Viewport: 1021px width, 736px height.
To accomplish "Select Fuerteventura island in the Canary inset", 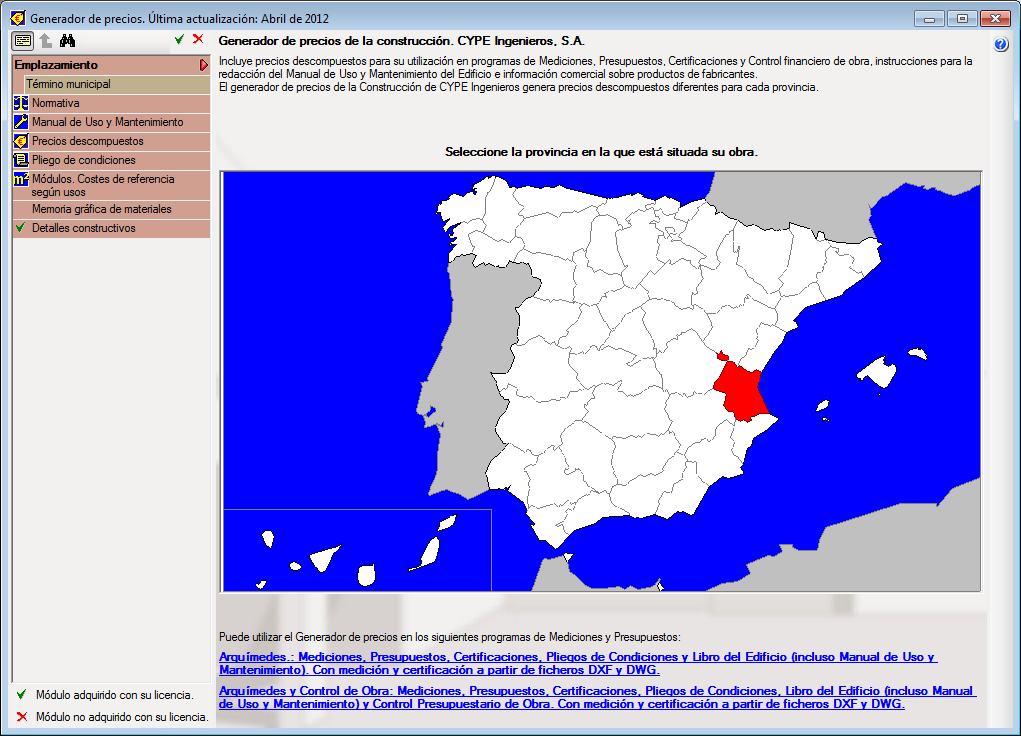I will click(429, 554).
